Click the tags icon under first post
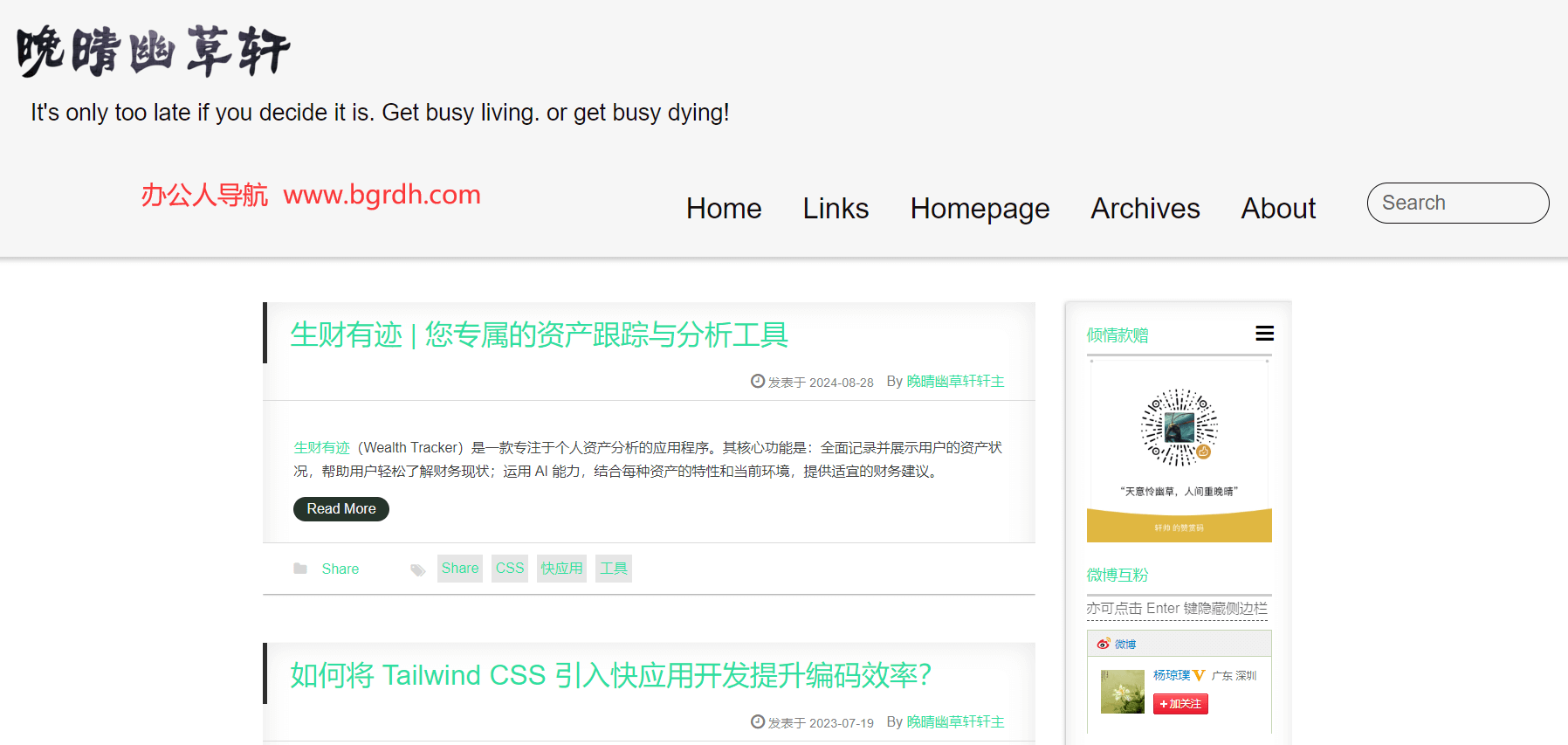This screenshot has height=745, width=1568. (x=418, y=569)
